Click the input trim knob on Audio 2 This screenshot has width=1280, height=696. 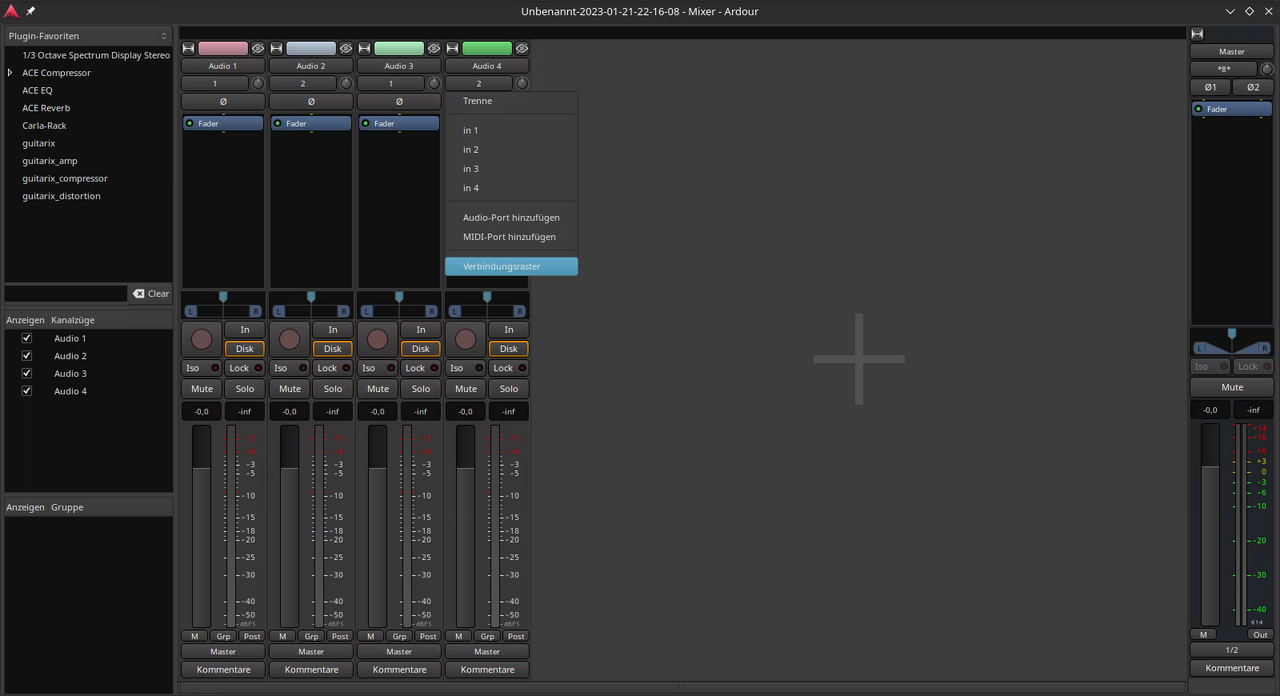coord(346,84)
